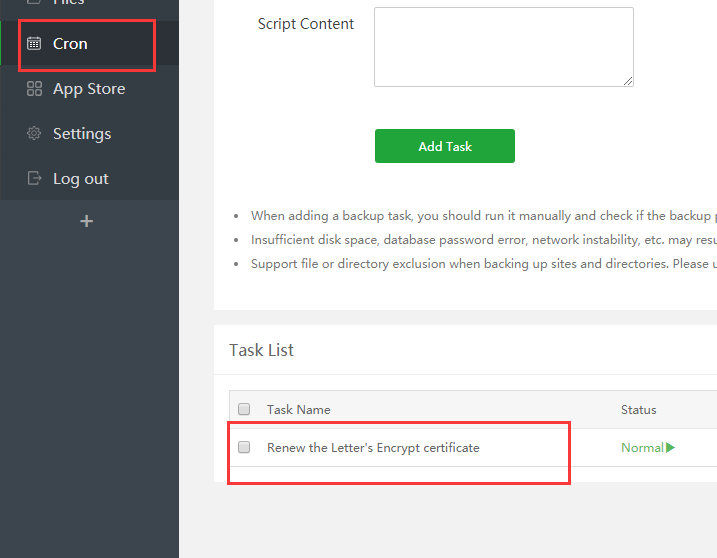Select the Renew Letter's Encrypt certificate task name

click(373, 448)
